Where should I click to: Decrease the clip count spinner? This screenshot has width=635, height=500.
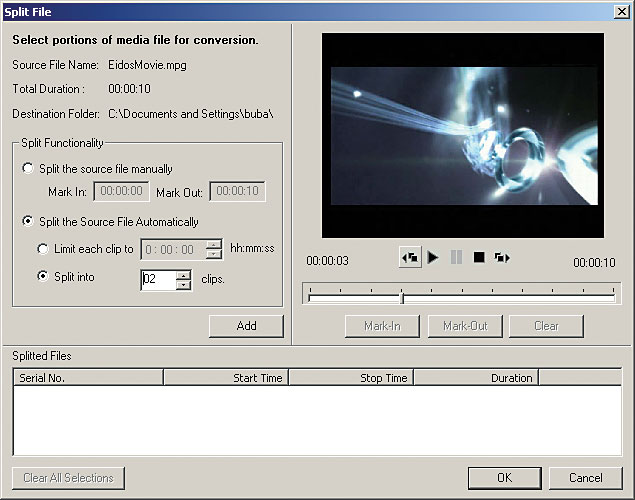(x=183, y=285)
